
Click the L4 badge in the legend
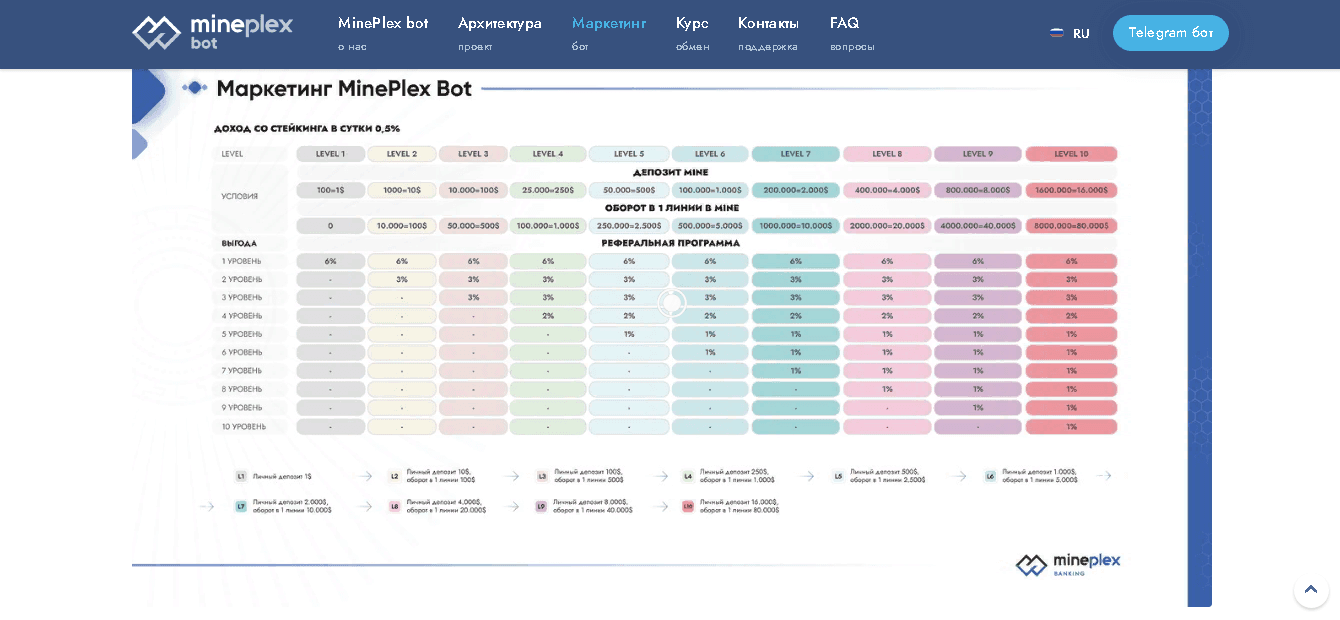pos(688,477)
